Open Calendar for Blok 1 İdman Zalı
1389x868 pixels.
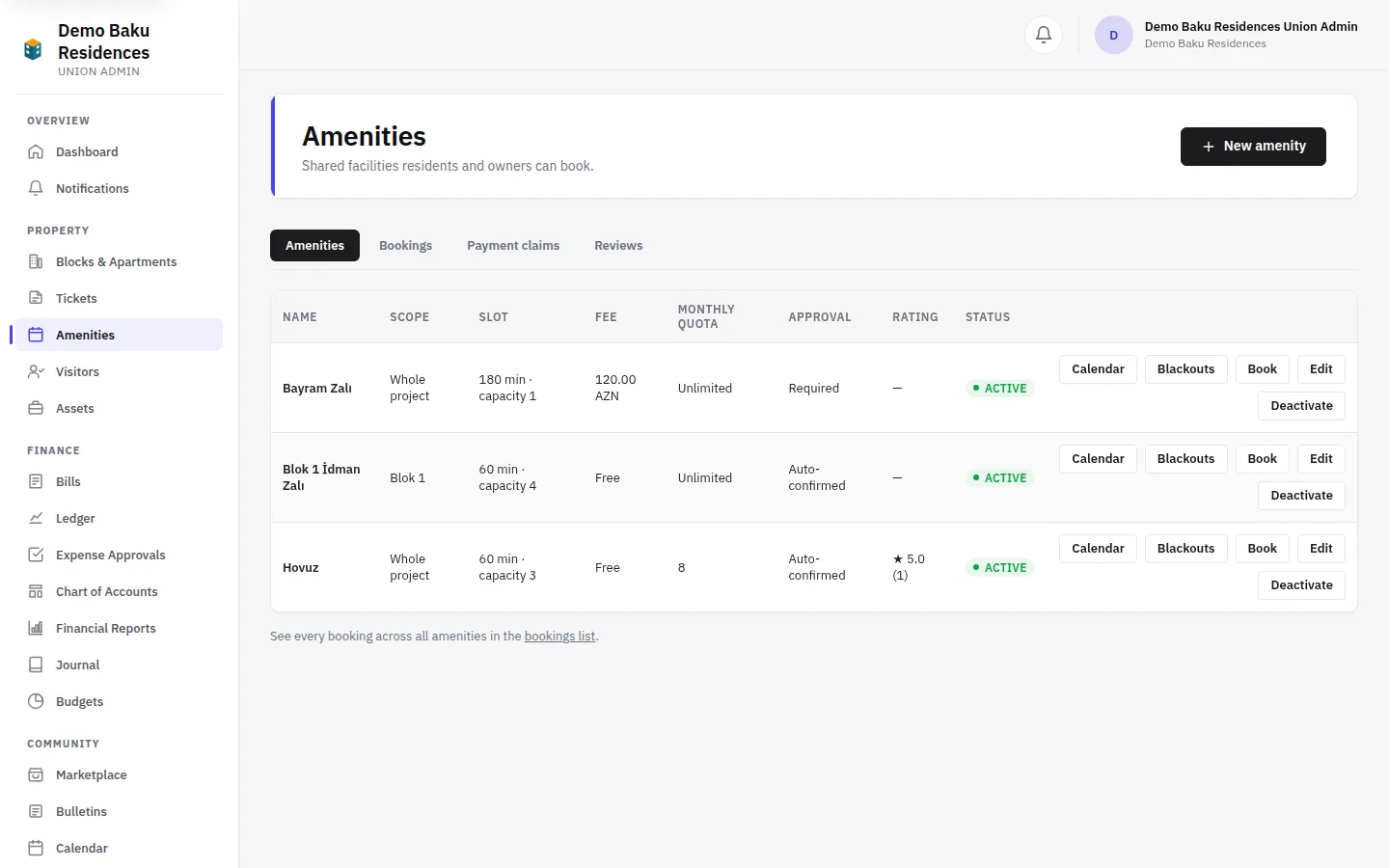pyautogui.click(x=1098, y=459)
